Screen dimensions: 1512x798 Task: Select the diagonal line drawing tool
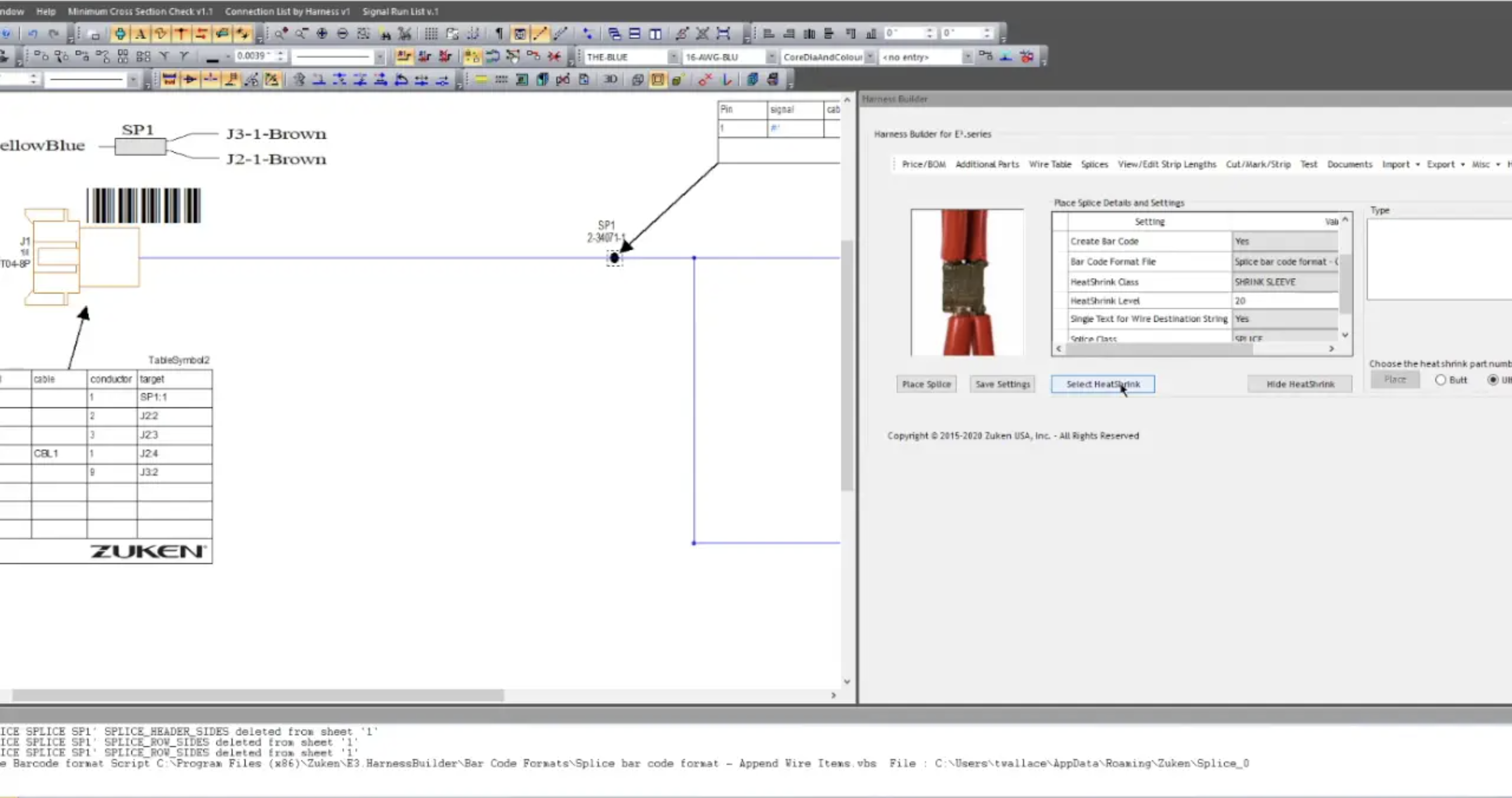point(540,33)
